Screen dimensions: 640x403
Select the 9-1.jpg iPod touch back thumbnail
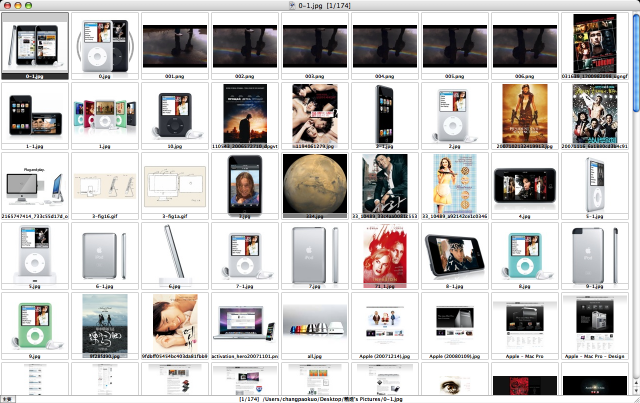pos(595,256)
